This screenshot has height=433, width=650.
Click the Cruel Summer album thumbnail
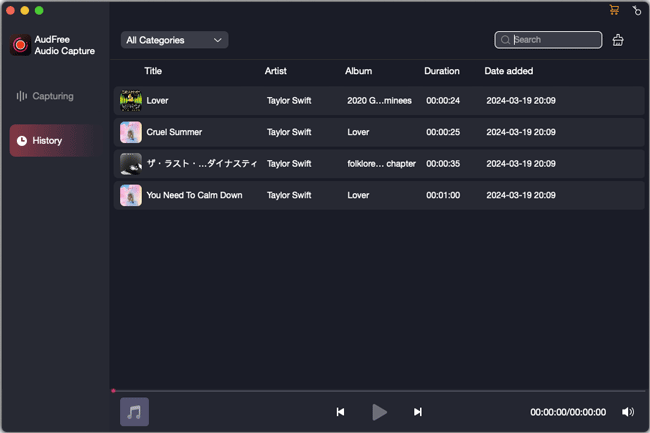coord(131,132)
